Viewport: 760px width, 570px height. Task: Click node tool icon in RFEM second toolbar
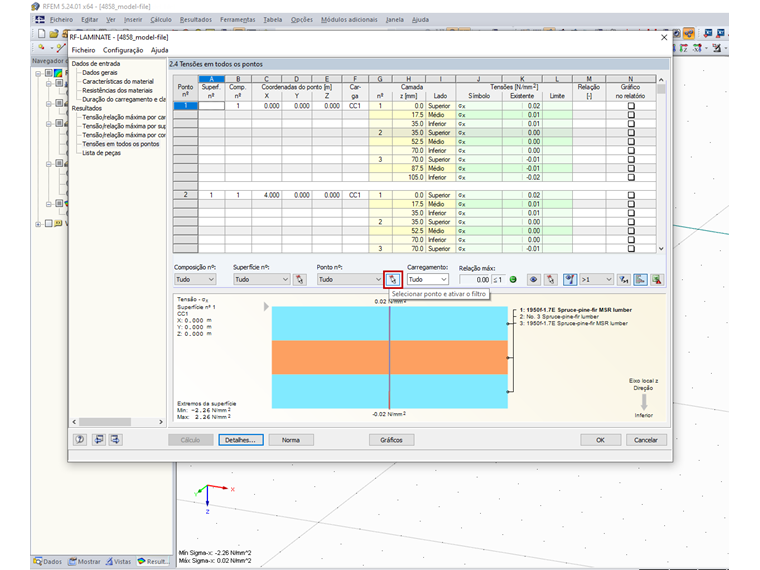click(42, 48)
